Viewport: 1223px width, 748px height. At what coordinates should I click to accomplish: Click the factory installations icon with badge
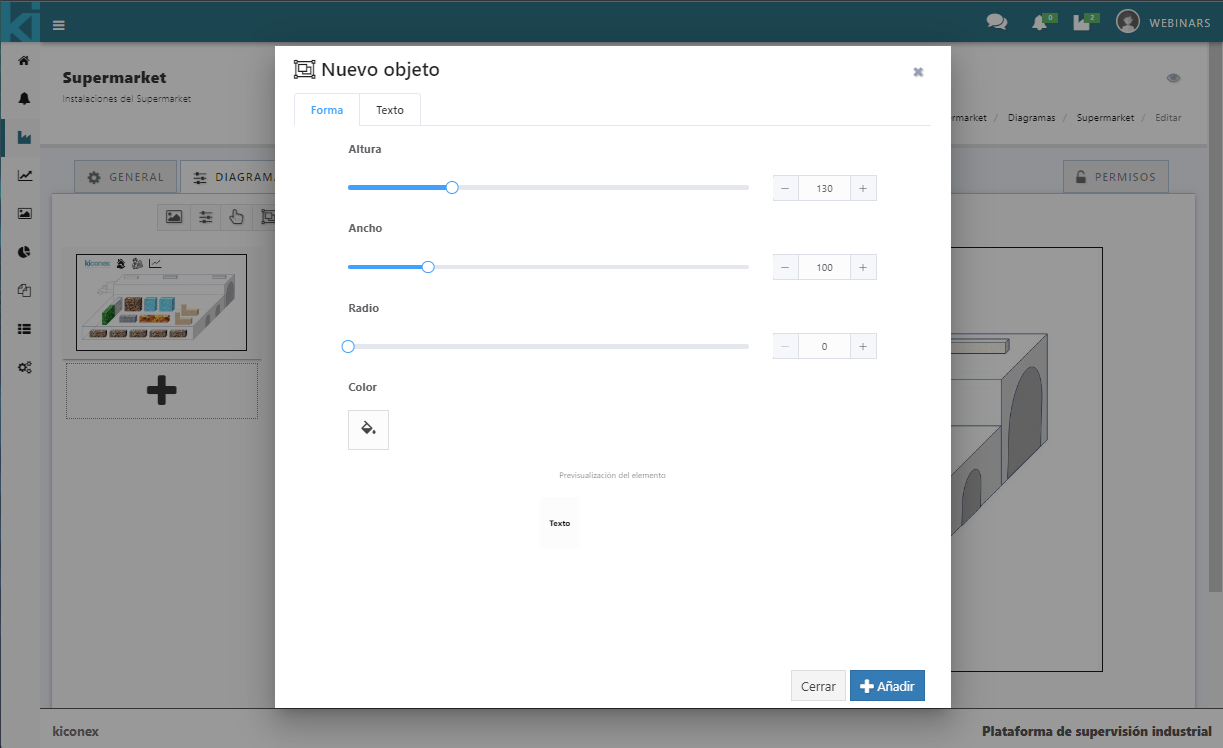point(1081,23)
